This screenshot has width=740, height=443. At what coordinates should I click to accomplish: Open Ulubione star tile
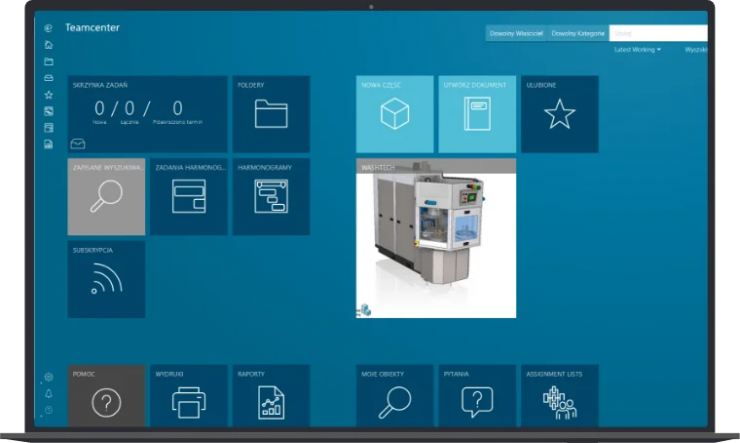point(559,114)
